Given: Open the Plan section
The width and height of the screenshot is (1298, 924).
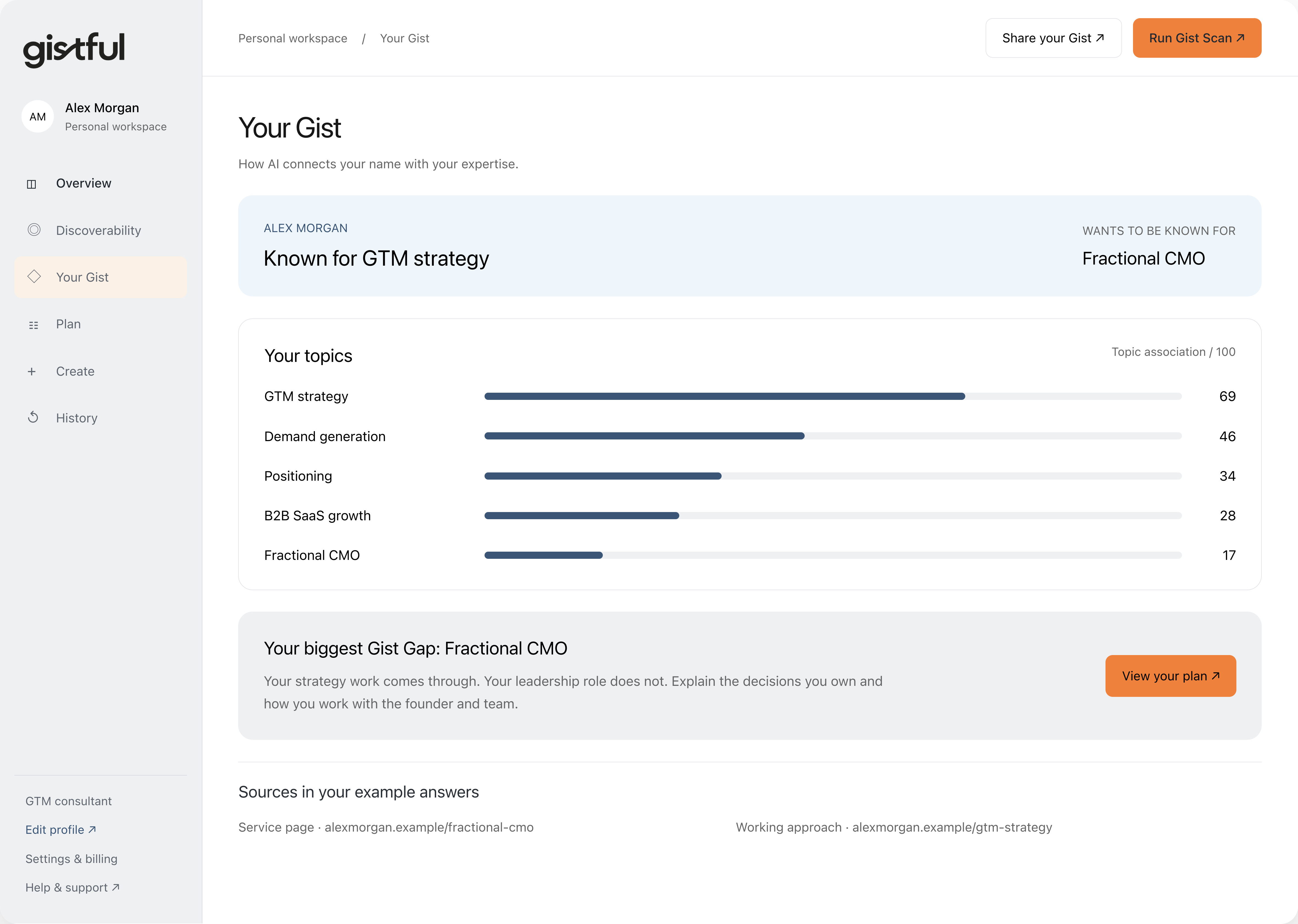Looking at the screenshot, I should (x=101, y=324).
